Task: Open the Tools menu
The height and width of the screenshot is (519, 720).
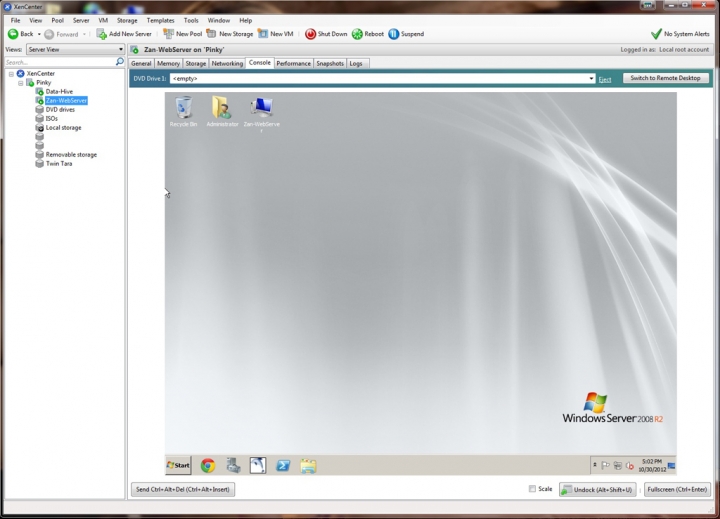Action: (x=191, y=21)
